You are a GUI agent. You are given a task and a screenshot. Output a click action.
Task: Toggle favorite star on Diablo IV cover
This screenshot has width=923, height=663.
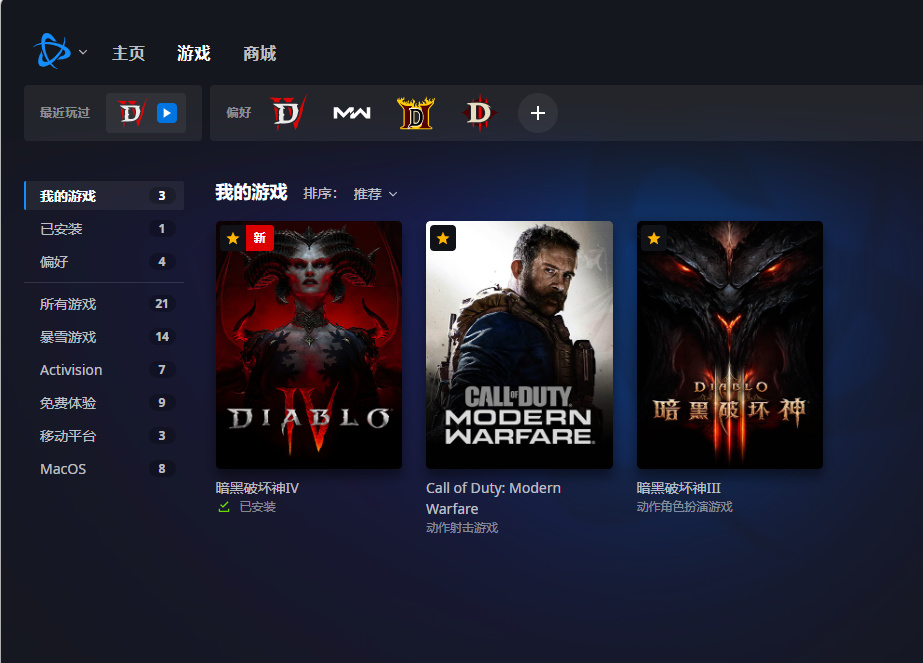pos(233,238)
